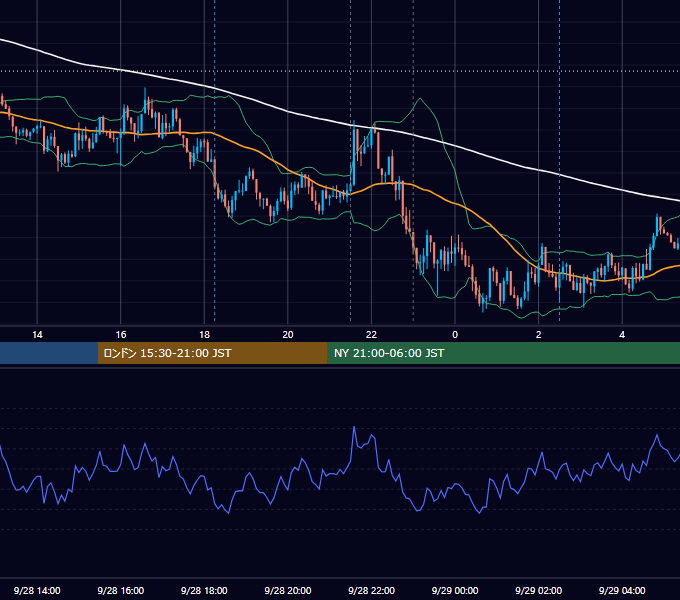The width and height of the screenshot is (680, 600).
Task: Click the hour label 2
Action: pyautogui.click(x=539, y=335)
